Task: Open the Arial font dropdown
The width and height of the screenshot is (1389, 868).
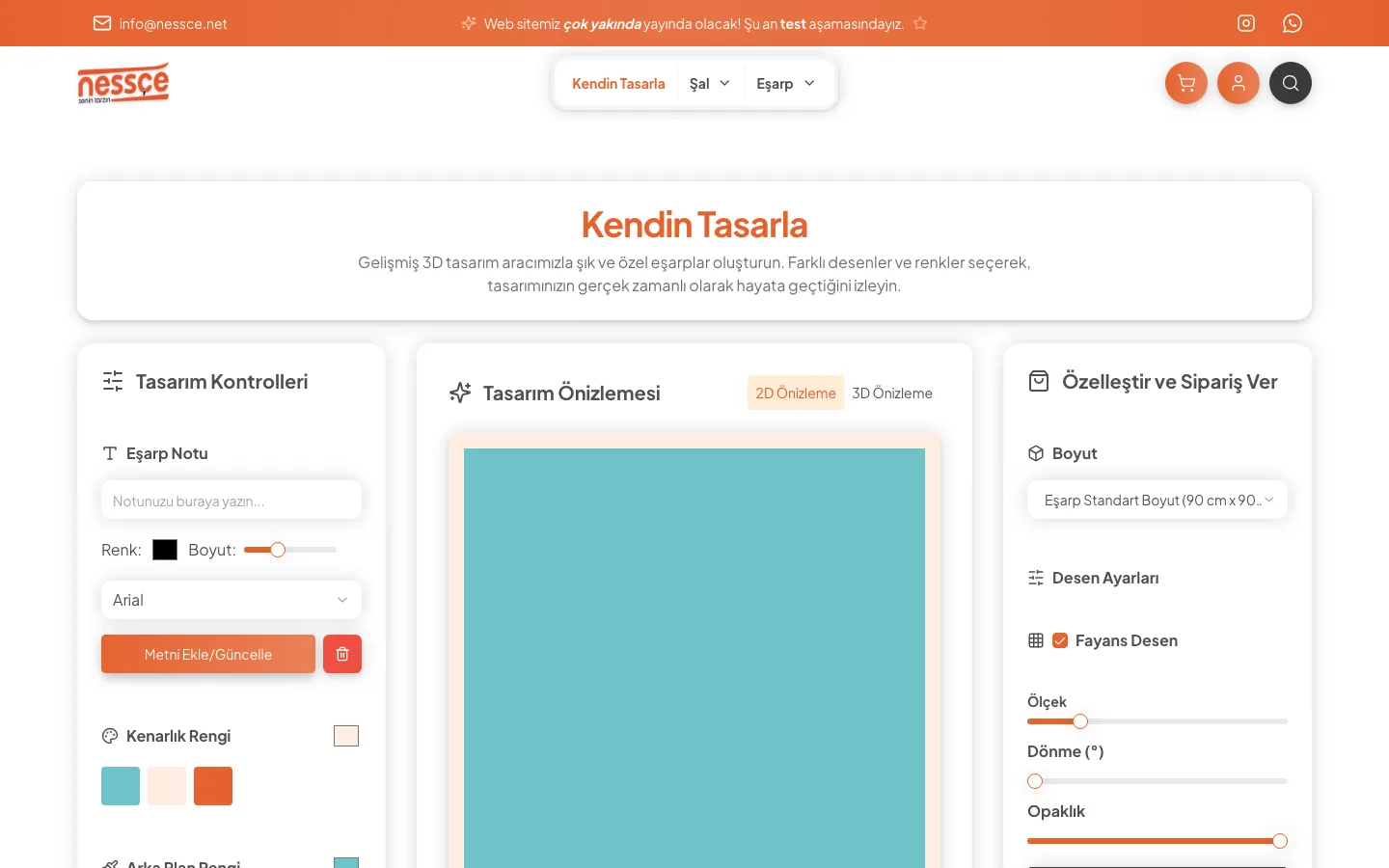Action: coord(231,600)
